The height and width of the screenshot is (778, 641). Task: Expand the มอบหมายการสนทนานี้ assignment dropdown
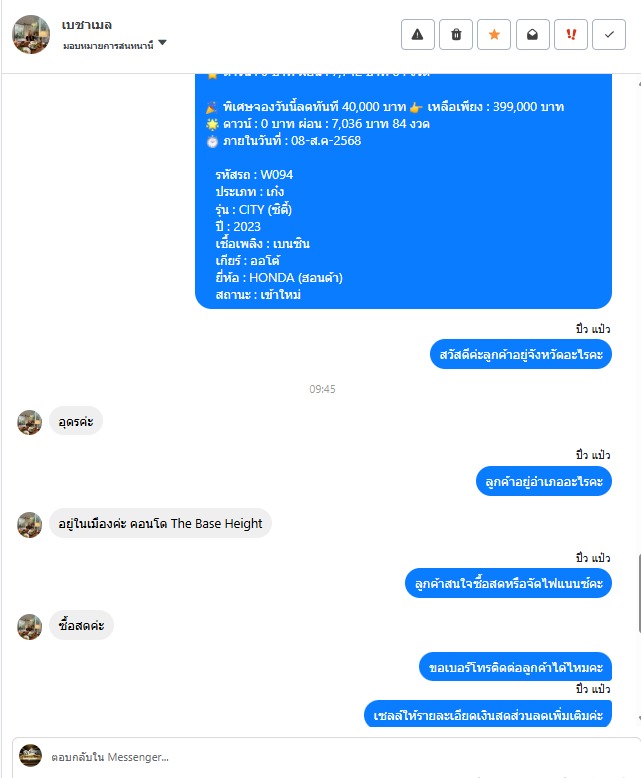[115, 45]
